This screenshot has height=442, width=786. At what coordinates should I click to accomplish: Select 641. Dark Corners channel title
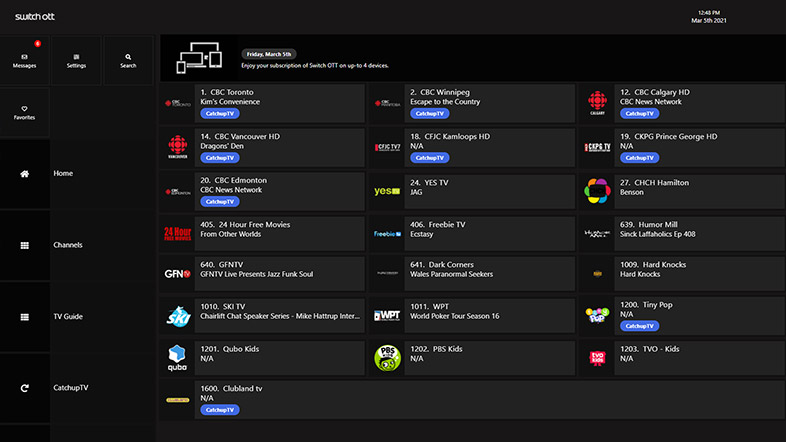click(x=442, y=265)
